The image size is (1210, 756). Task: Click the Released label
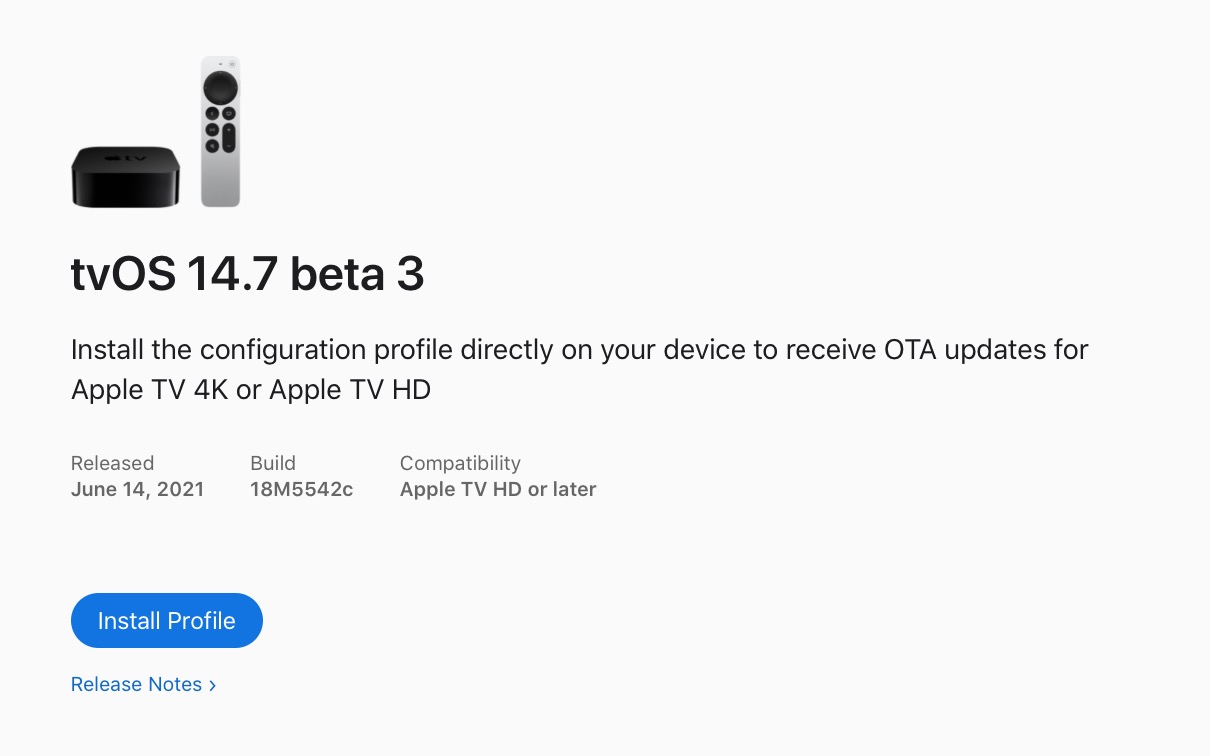[x=112, y=463]
